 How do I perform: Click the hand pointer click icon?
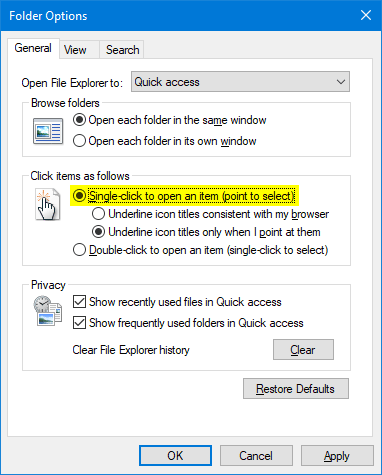click(48, 204)
